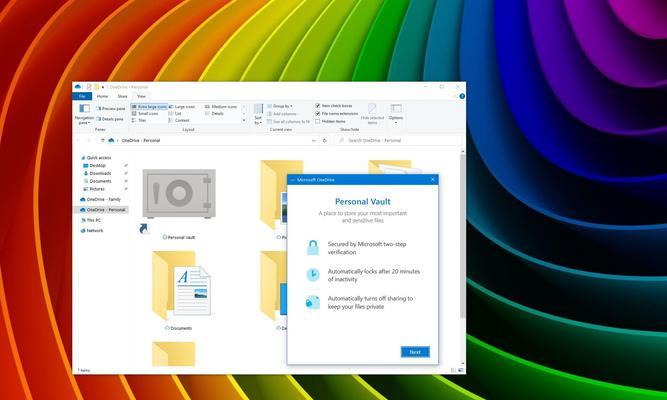The image size is (667, 400).
Task: Click the 'Documents' folder label
Action: coord(181,328)
